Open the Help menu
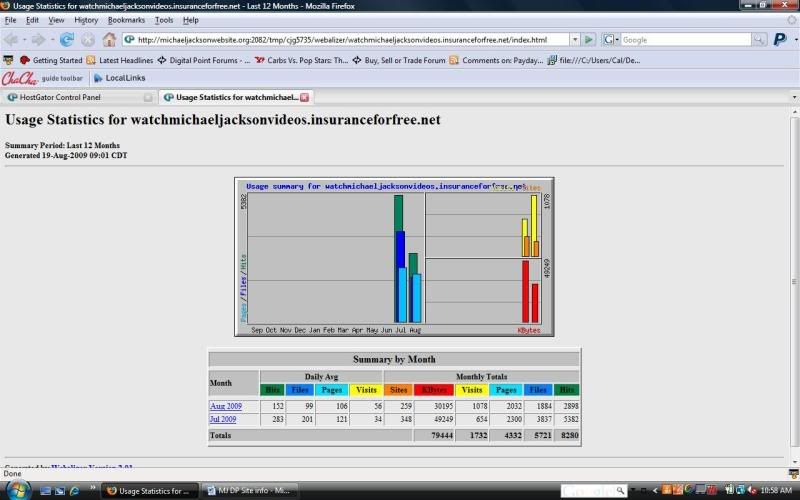Screen dimensions: 800x500 point(190,20)
